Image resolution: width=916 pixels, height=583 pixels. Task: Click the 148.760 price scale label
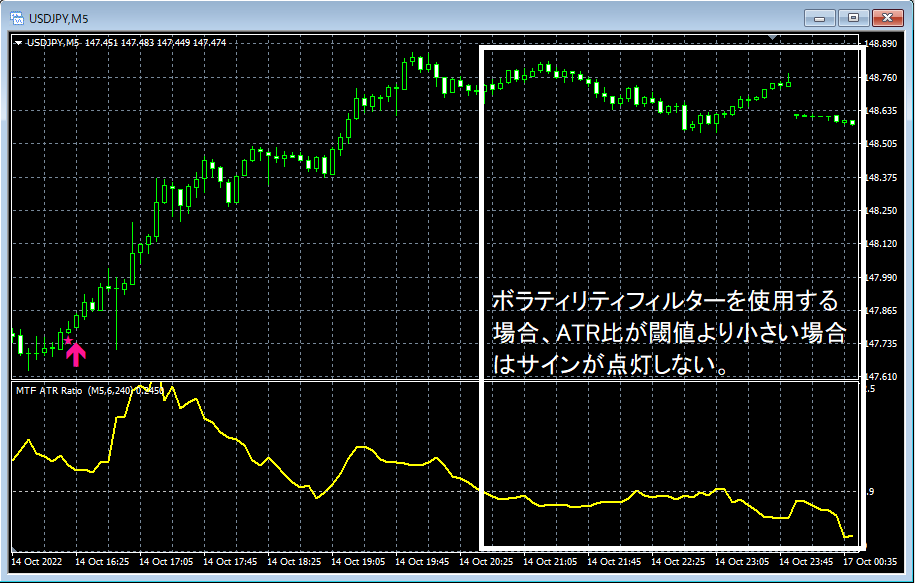click(880, 77)
